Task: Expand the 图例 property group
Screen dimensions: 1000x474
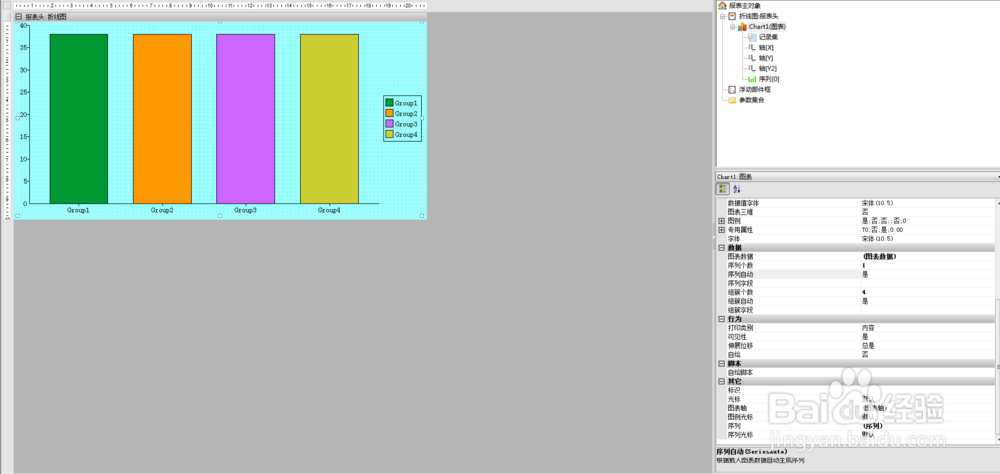Action: pos(721,221)
